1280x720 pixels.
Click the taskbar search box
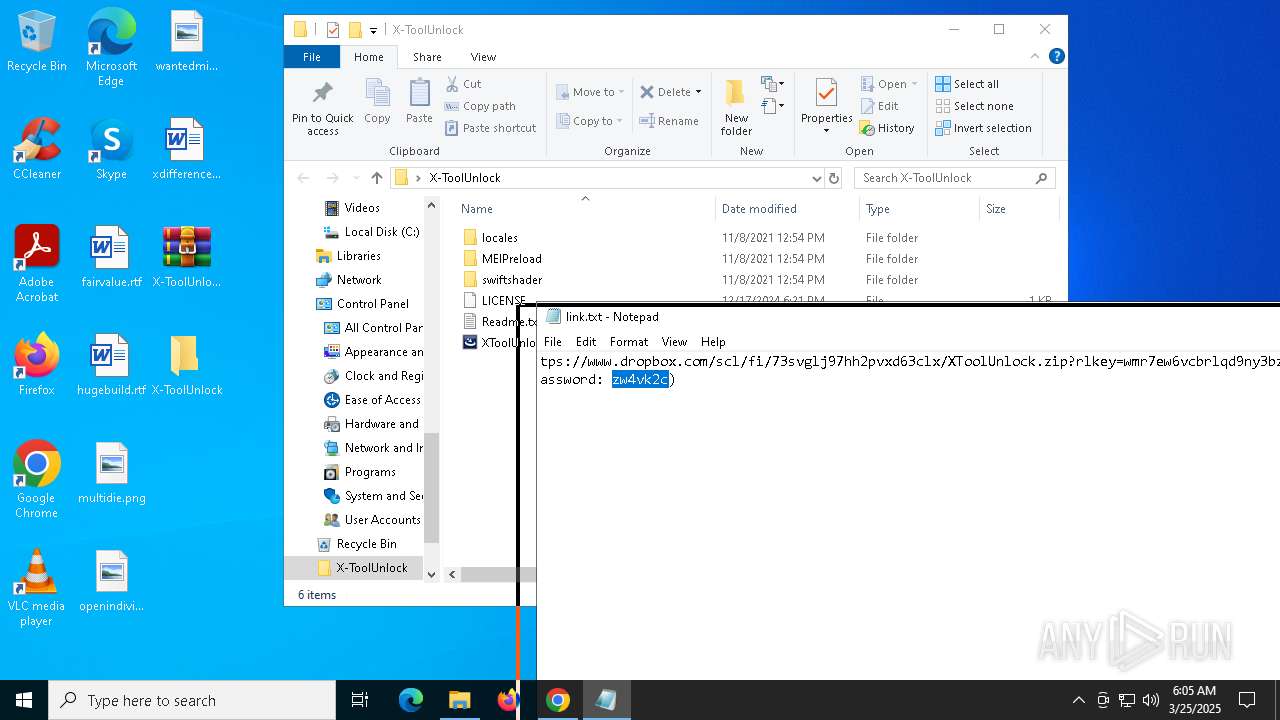[x=192, y=700]
